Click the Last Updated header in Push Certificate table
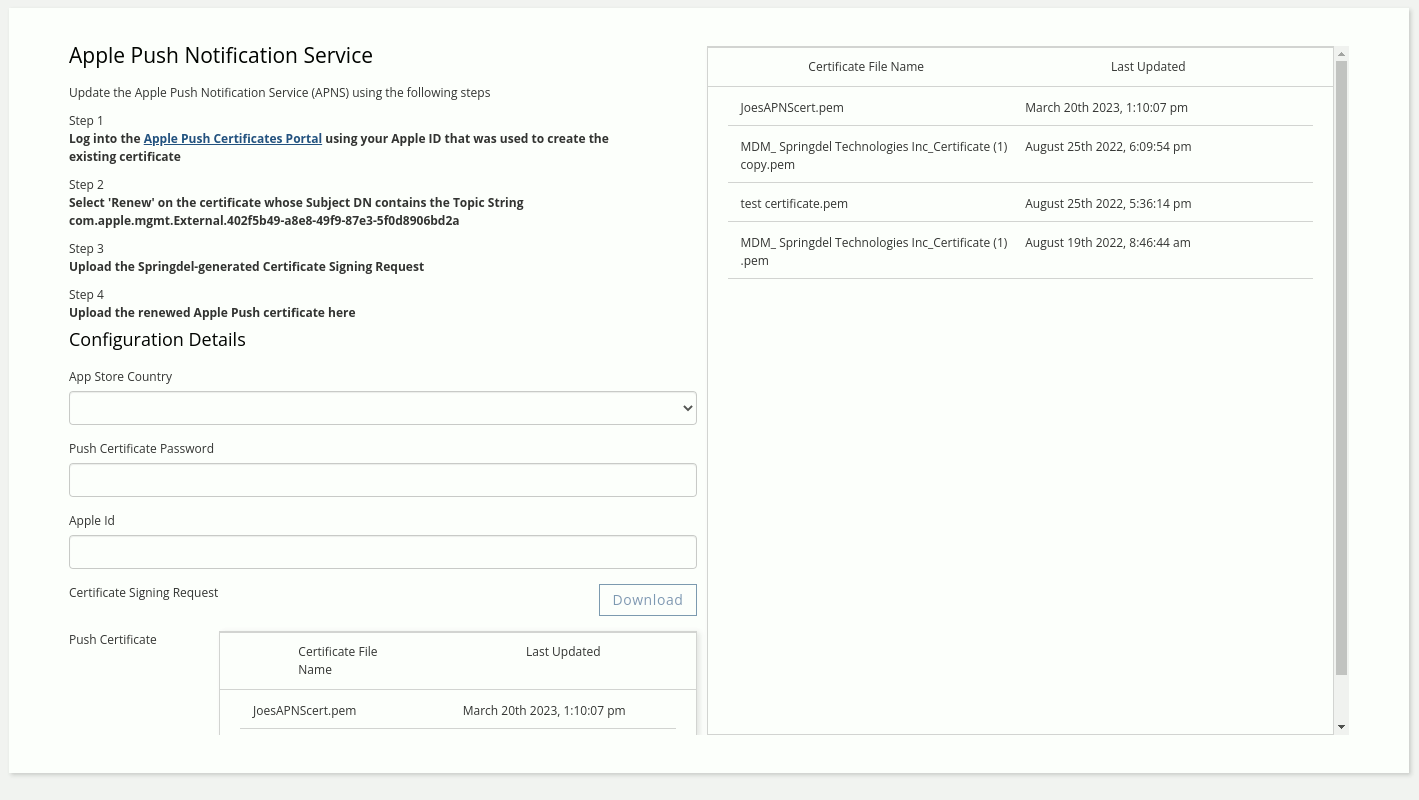1419x800 pixels. tap(562, 651)
